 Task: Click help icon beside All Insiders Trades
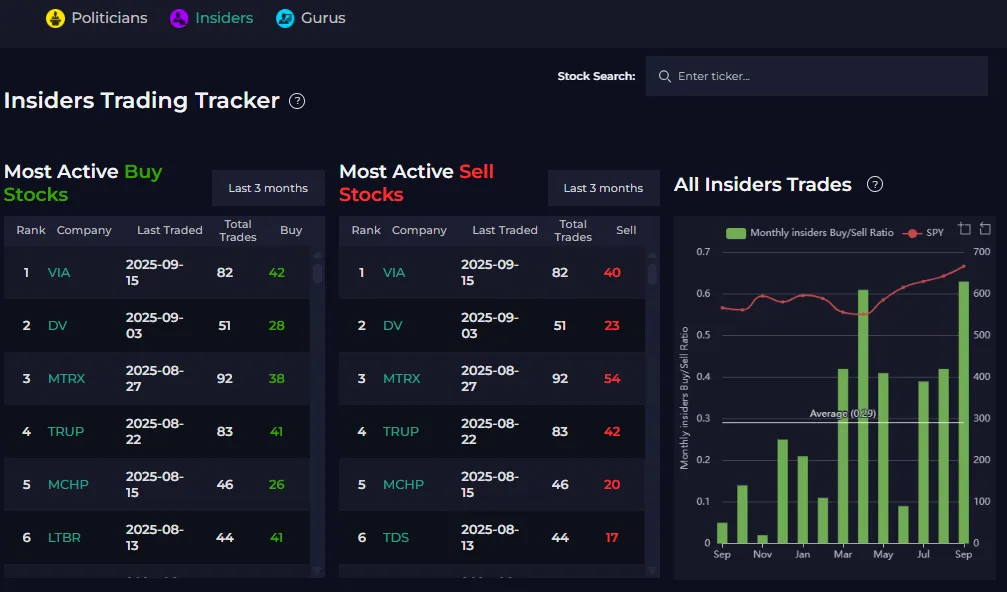coord(875,184)
